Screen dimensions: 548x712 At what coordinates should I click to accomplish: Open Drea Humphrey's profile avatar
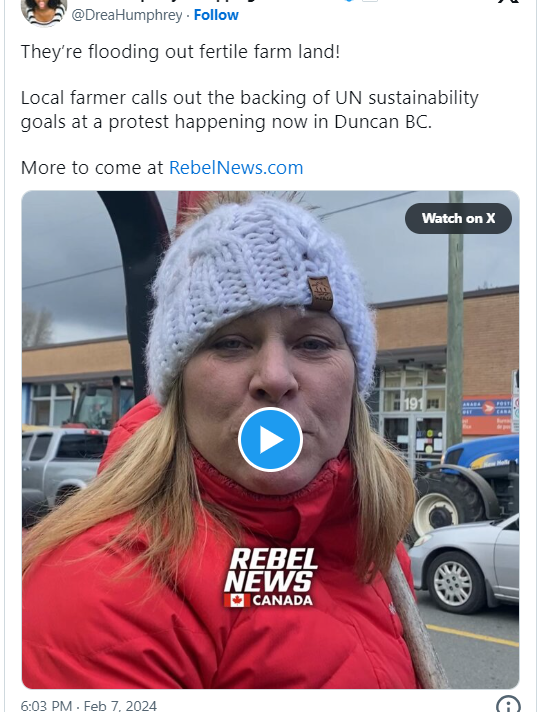(x=44, y=11)
